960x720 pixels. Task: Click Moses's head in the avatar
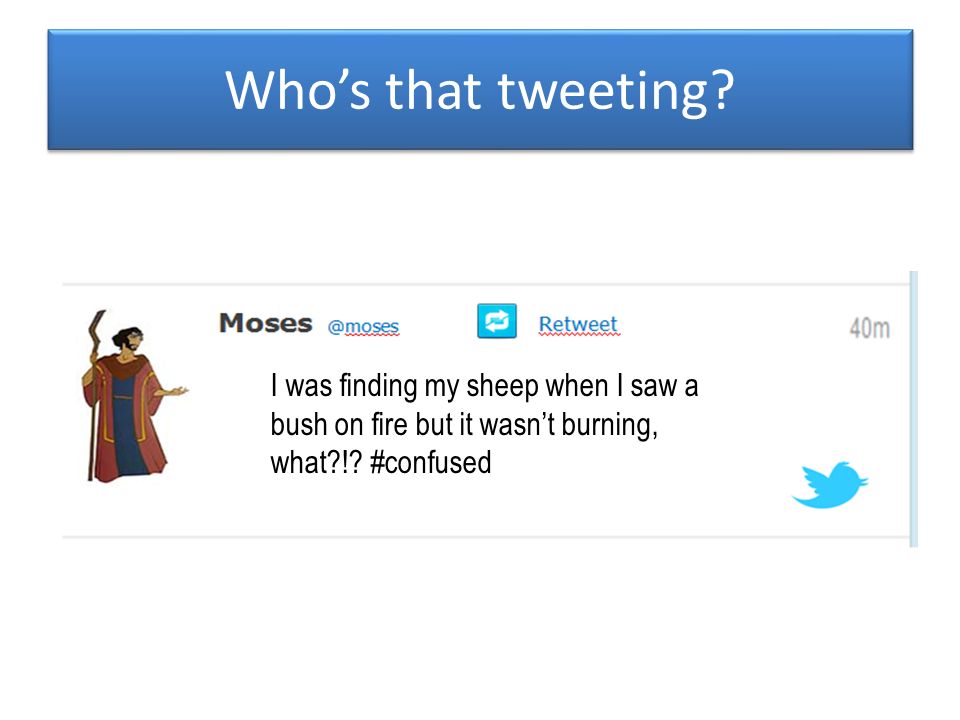tap(129, 340)
